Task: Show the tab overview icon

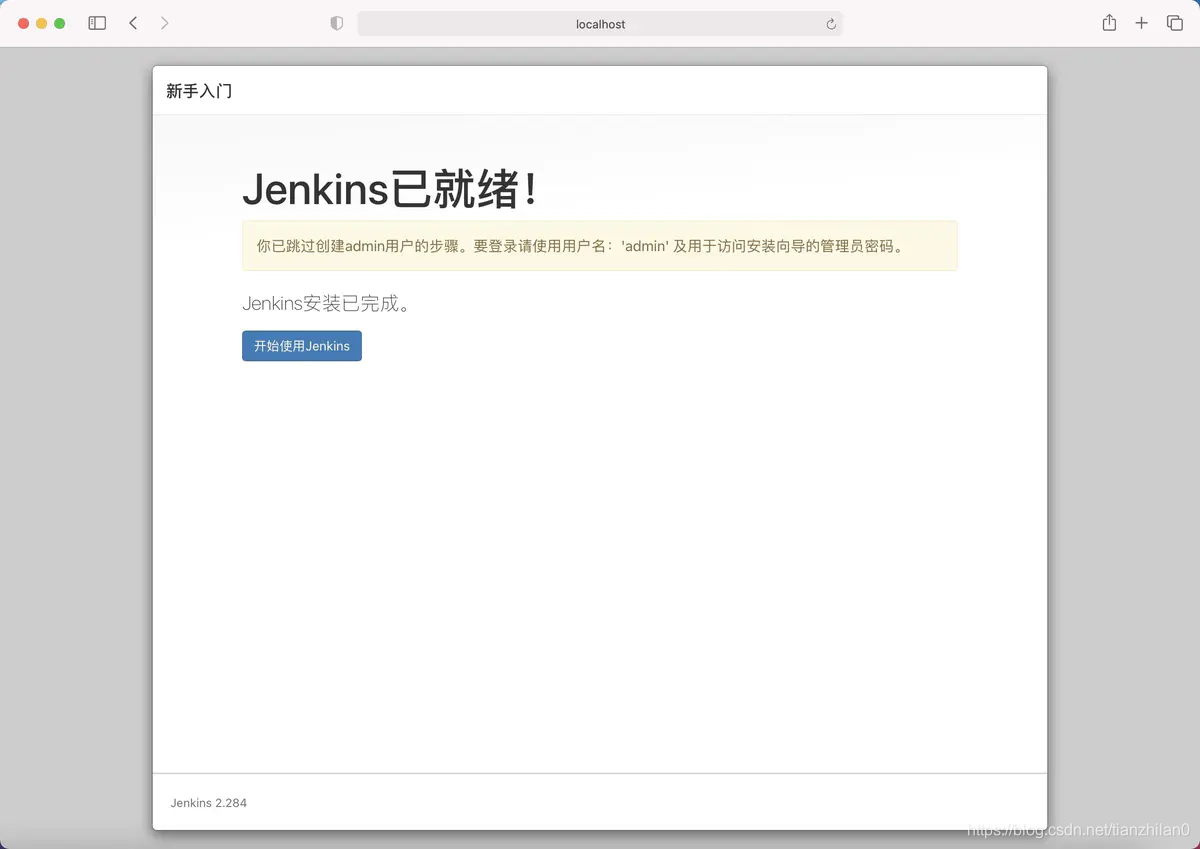Action: [x=1174, y=23]
